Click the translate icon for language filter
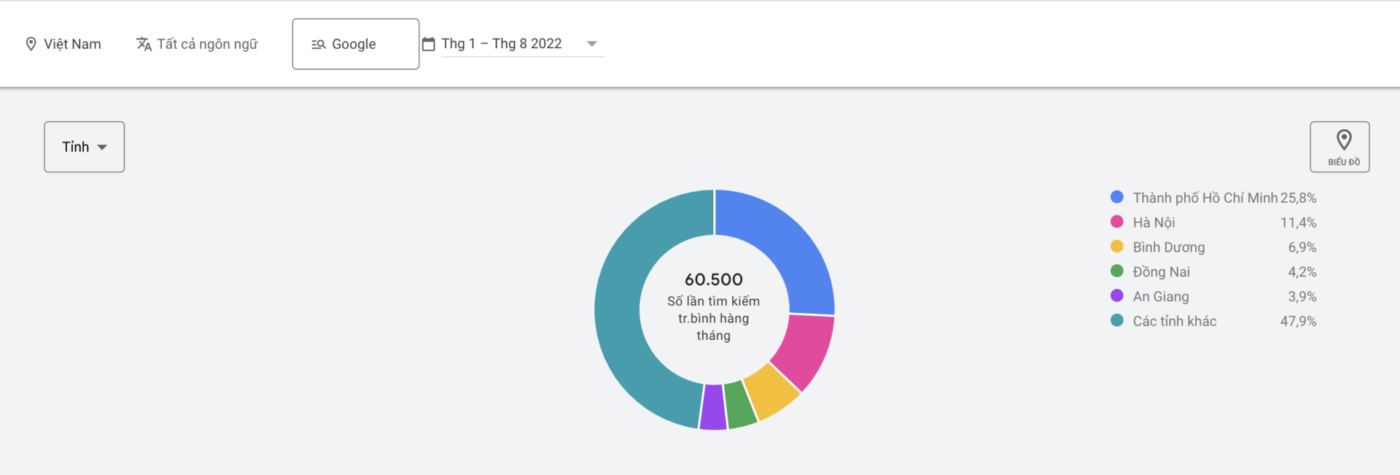Screen dimensions: 1400x475 coord(144,44)
